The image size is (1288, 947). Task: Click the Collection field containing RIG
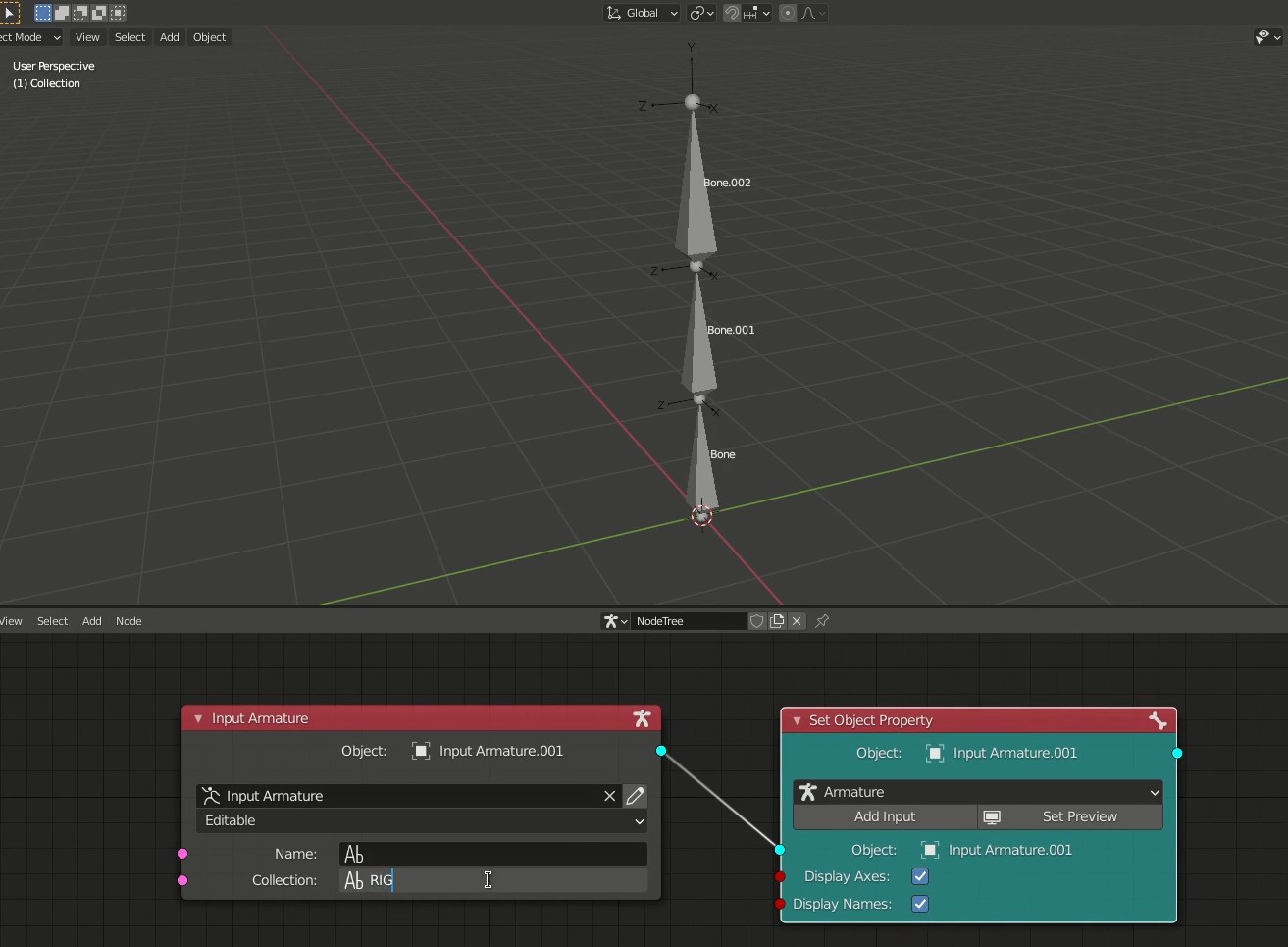493,880
